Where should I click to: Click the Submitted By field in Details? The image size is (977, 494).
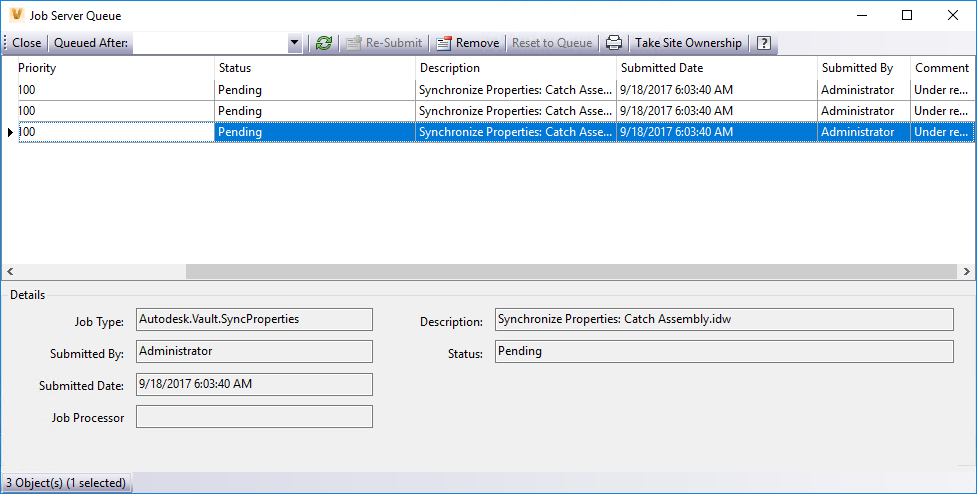coord(254,351)
